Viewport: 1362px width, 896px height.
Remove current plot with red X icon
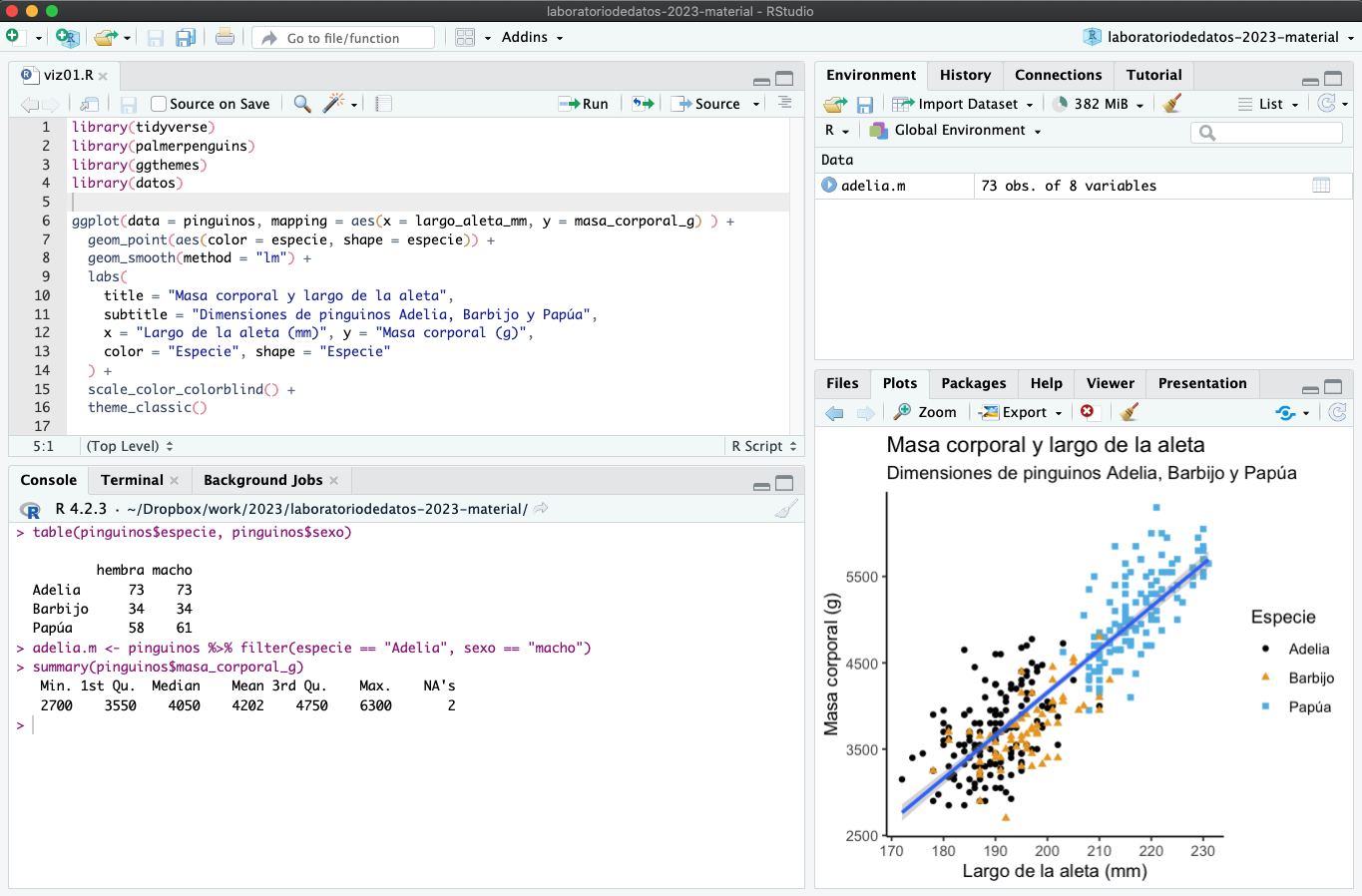click(1087, 412)
